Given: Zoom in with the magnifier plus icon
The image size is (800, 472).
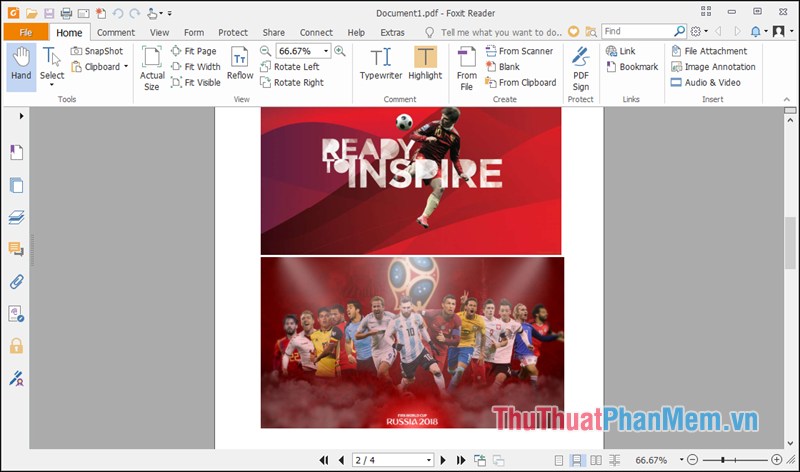Looking at the screenshot, I should click(x=340, y=51).
